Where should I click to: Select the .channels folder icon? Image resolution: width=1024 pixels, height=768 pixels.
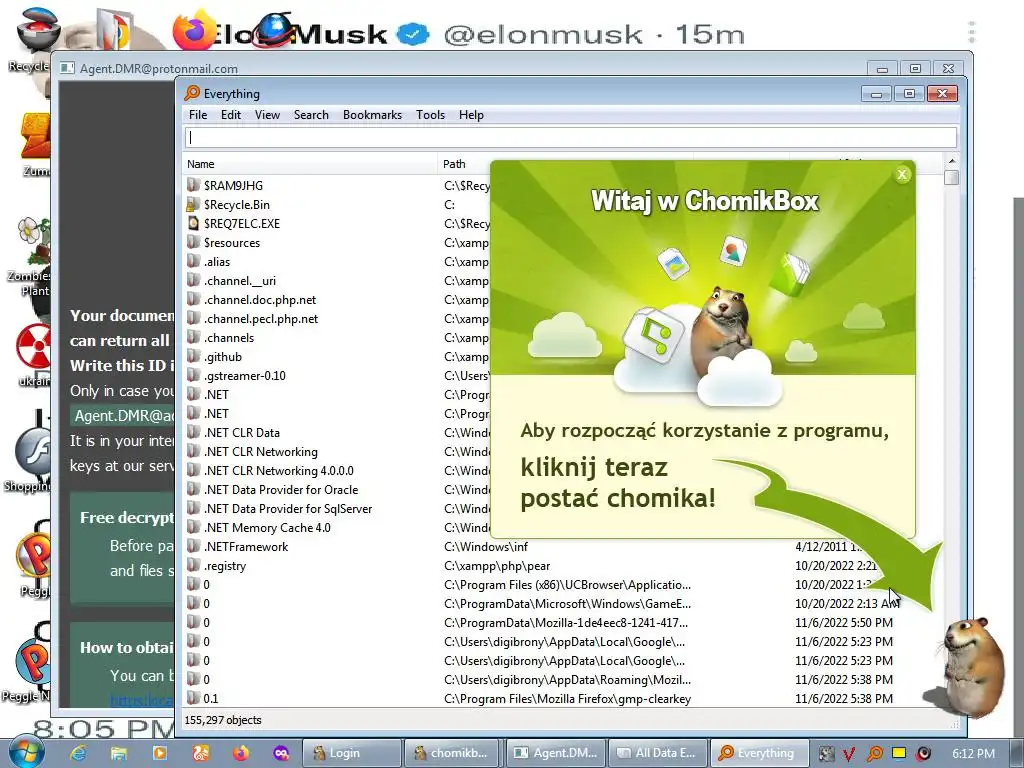(x=193, y=338)
